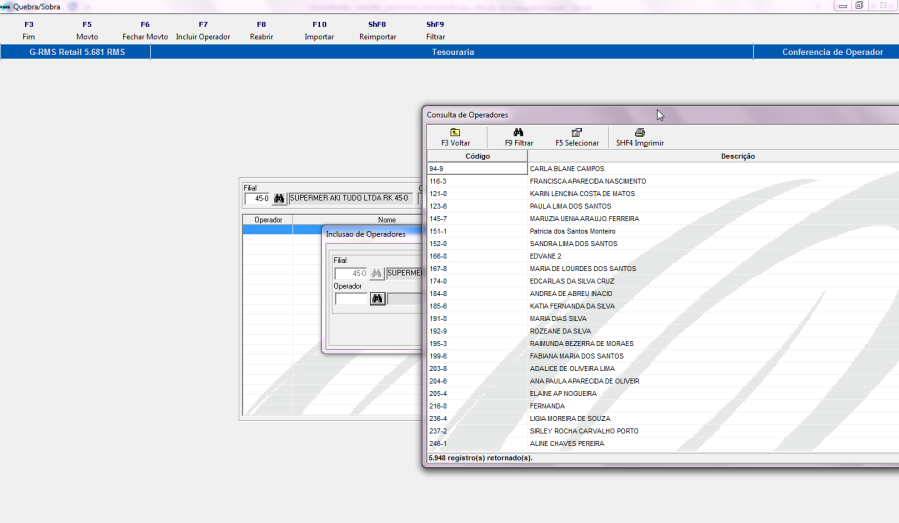Screen dimensions: 899x523
Task: Click the Tesouraria banner label
Action: (x=452, y=52)
